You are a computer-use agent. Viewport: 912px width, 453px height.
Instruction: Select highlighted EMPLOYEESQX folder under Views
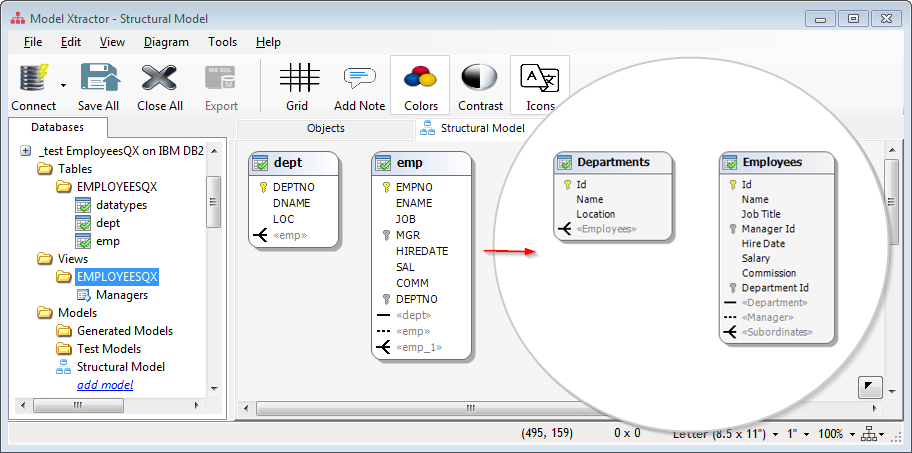tap(116, 277)
